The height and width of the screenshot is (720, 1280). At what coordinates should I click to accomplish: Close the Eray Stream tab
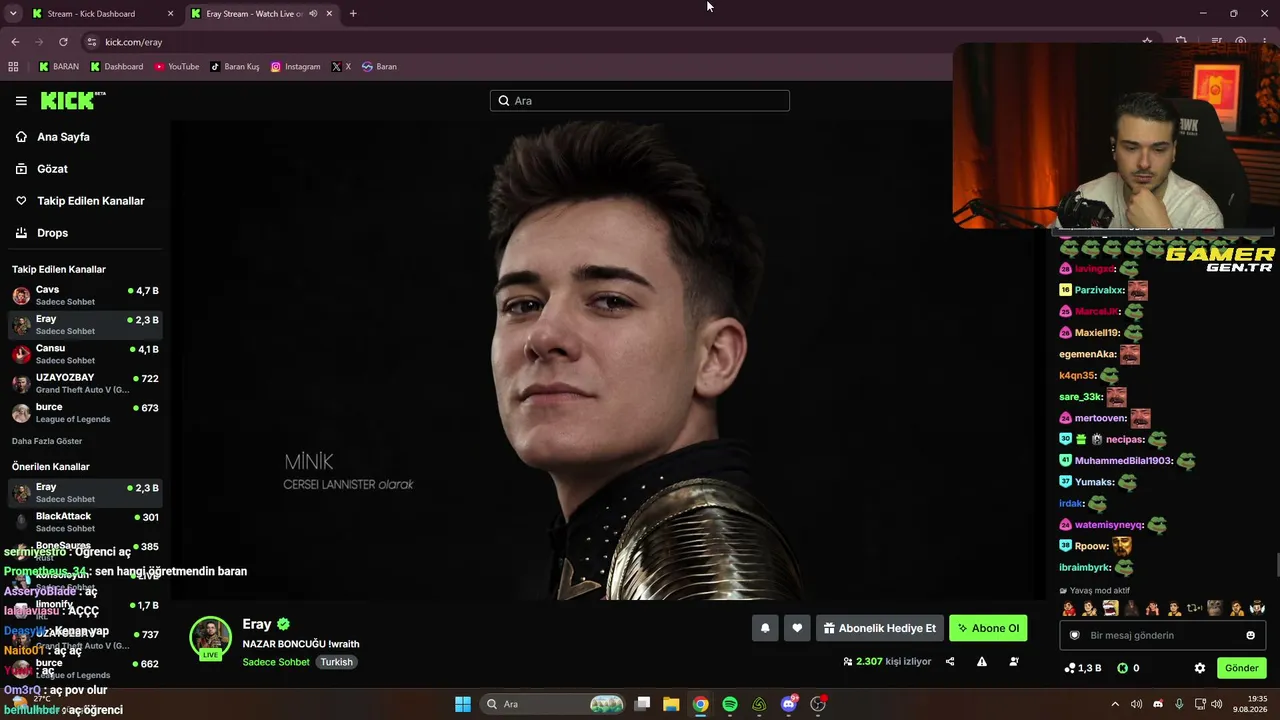click(329, 14)
